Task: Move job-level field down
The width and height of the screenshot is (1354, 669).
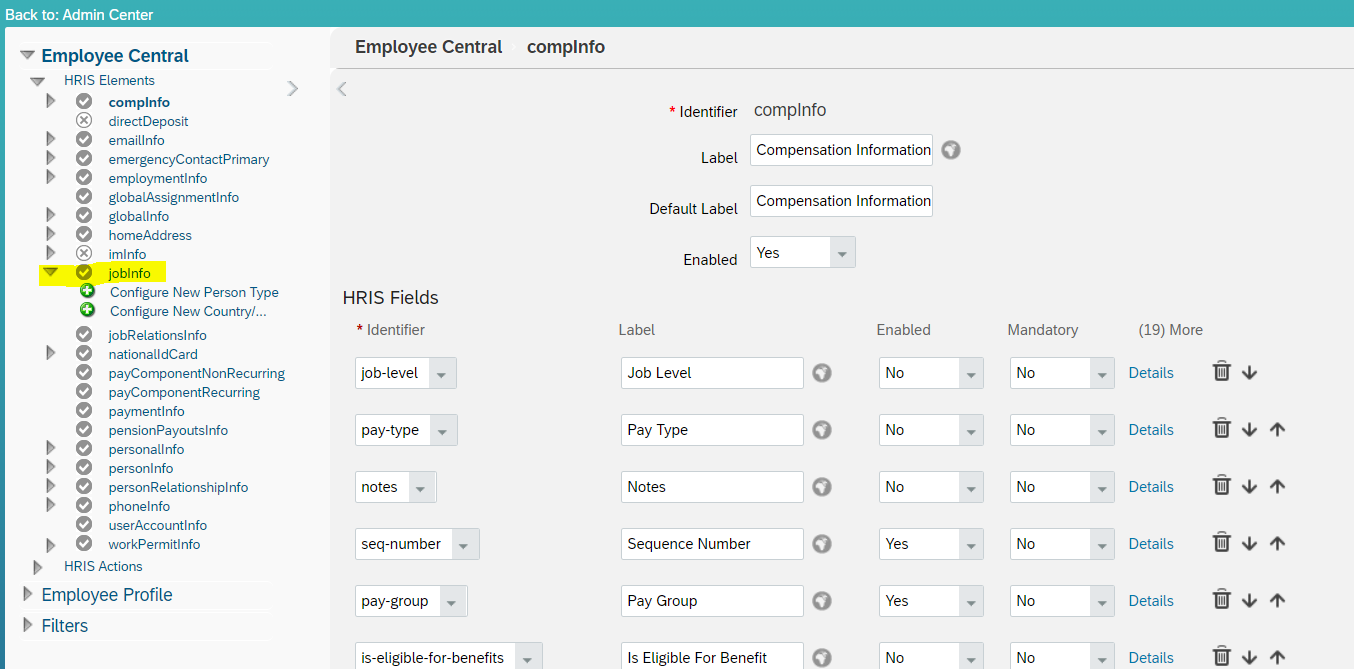Action: click(1249, 372)
